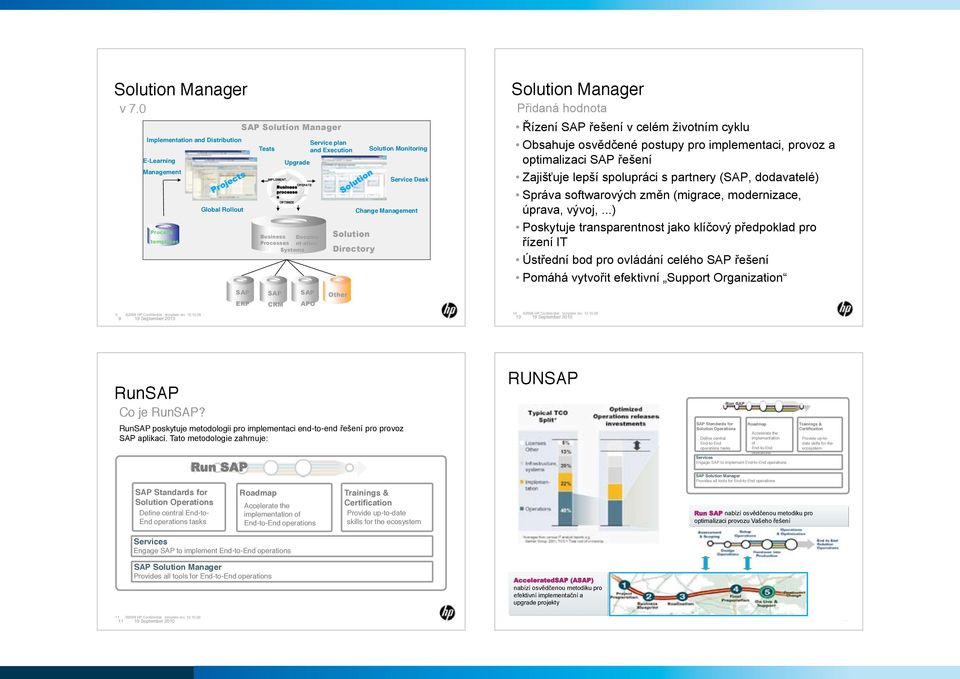Click the RunSAP poskytuje metodologii paragraph
The height and width of the screenshot is (679, 960).
click(261, 433)
